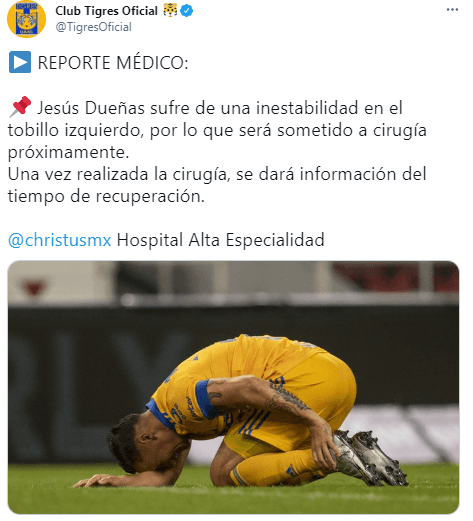Click the 'Una vez realizada la cirugía' sentence

tap(119, 174)
